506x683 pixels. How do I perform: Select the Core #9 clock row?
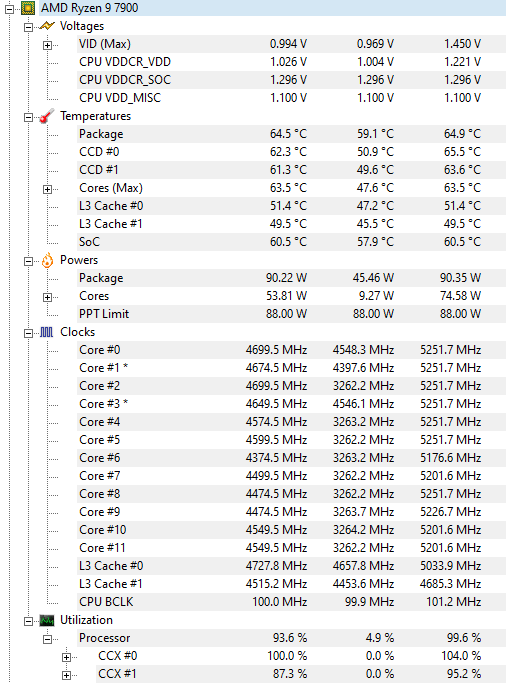(x=291, y=511)
